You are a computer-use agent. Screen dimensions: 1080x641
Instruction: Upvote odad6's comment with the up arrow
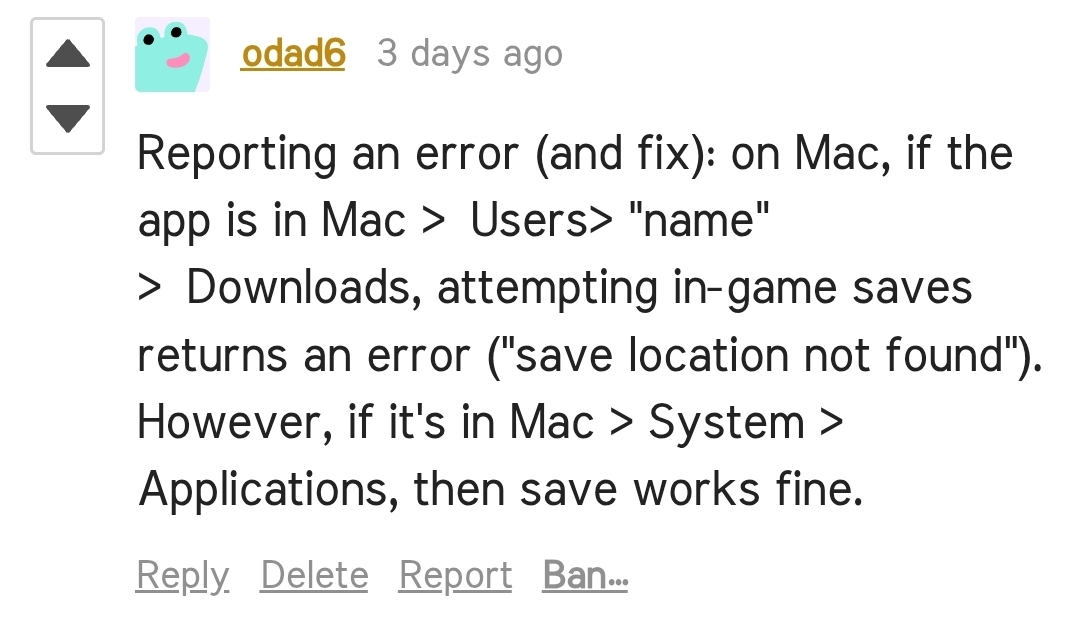pos(68,53)
